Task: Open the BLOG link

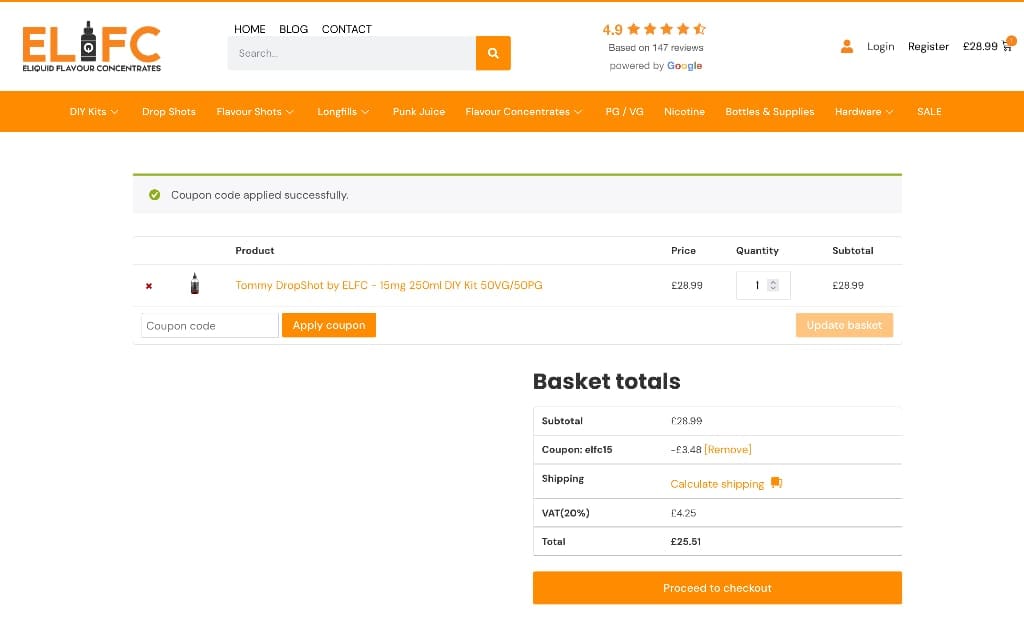Action: click(293, 29)
